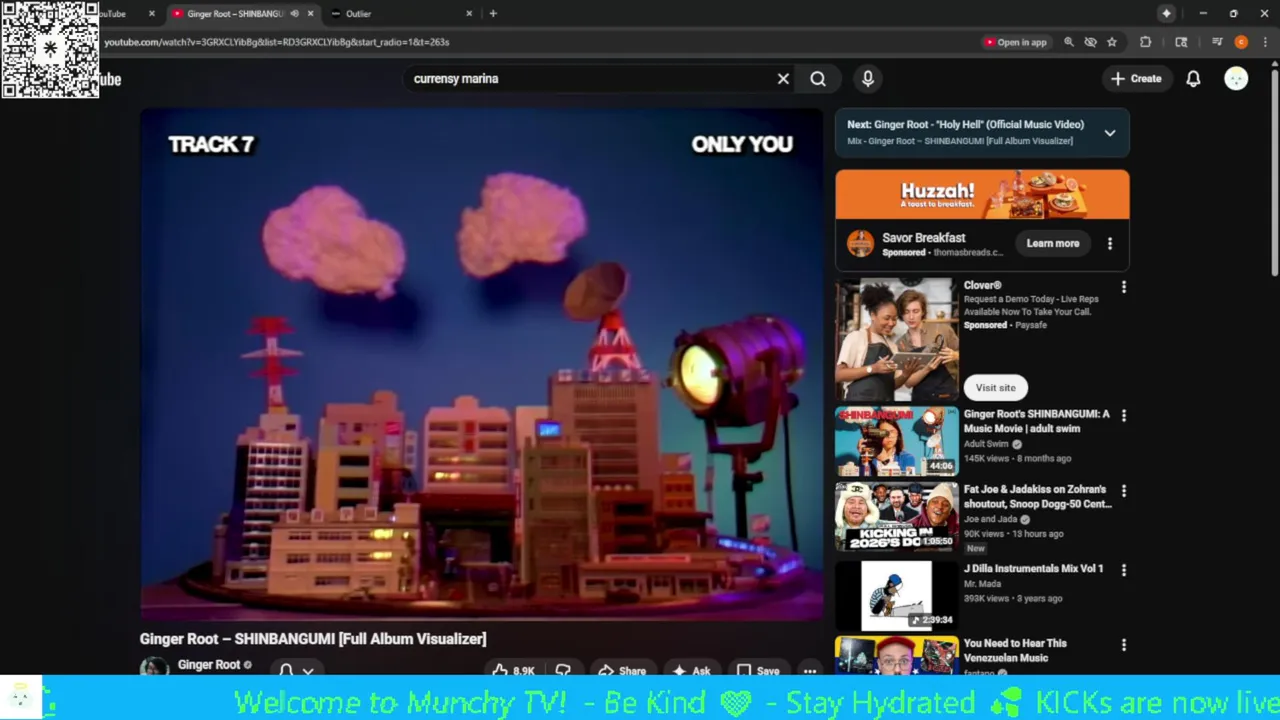This screenshot has height=720, width=1280.
Task: Open options for Venezuelan Music video
Action: (1123, 646)
